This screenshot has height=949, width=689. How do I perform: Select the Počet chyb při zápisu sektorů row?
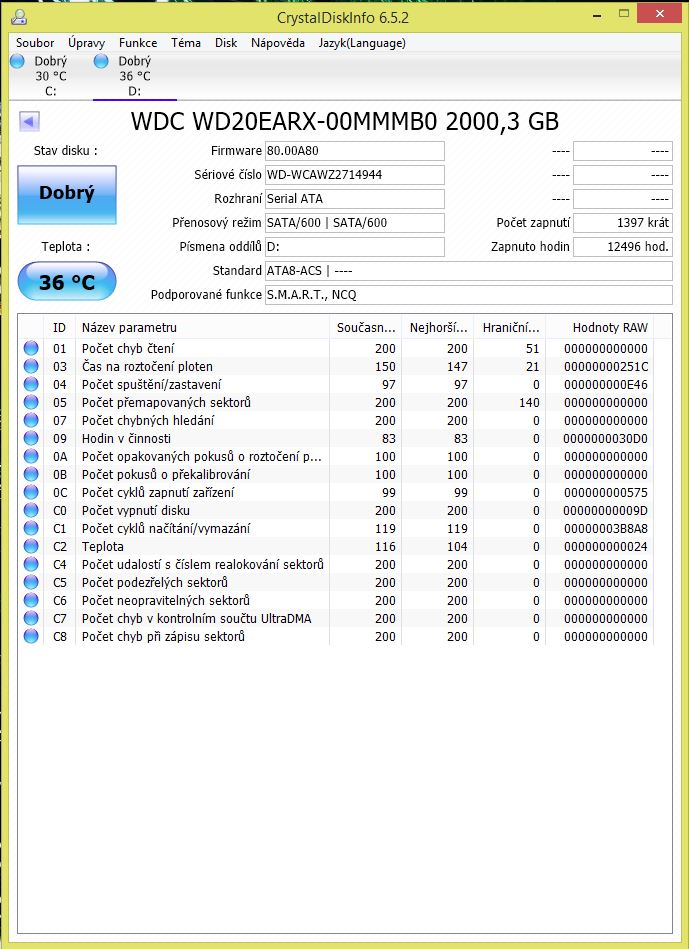pyautogui.click(x=336, y=636)
